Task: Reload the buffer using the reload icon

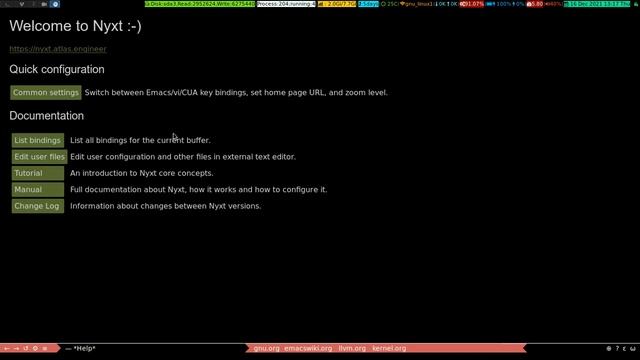Action: (x=26, y=349)
